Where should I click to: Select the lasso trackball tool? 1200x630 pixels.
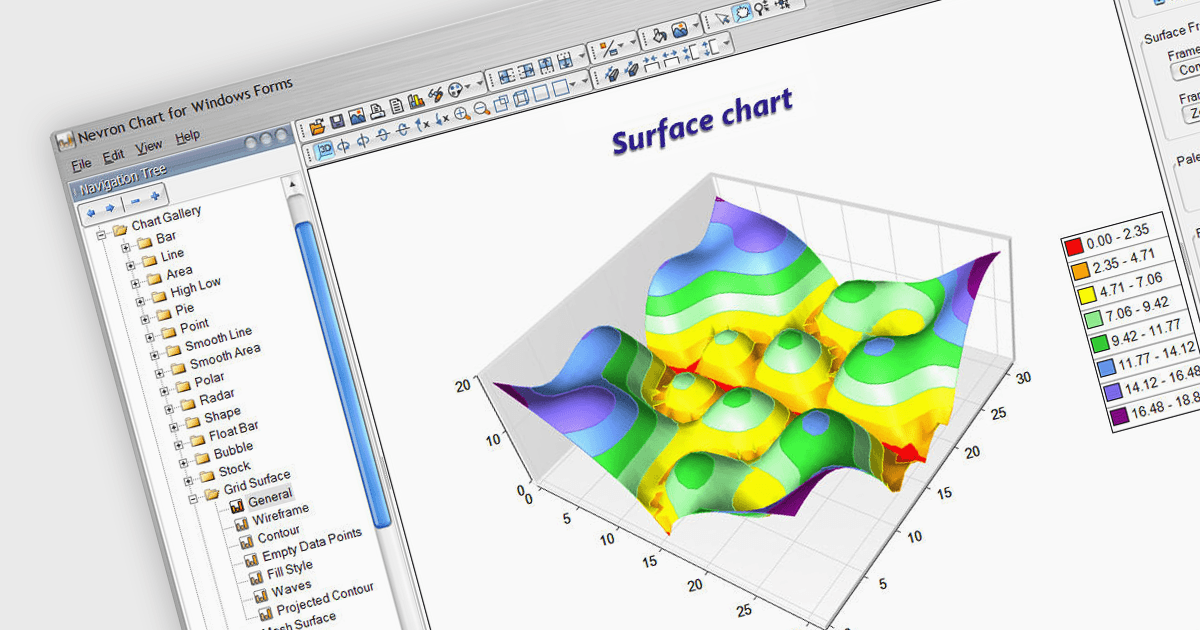pyautogui.click(x=742, y=13)
